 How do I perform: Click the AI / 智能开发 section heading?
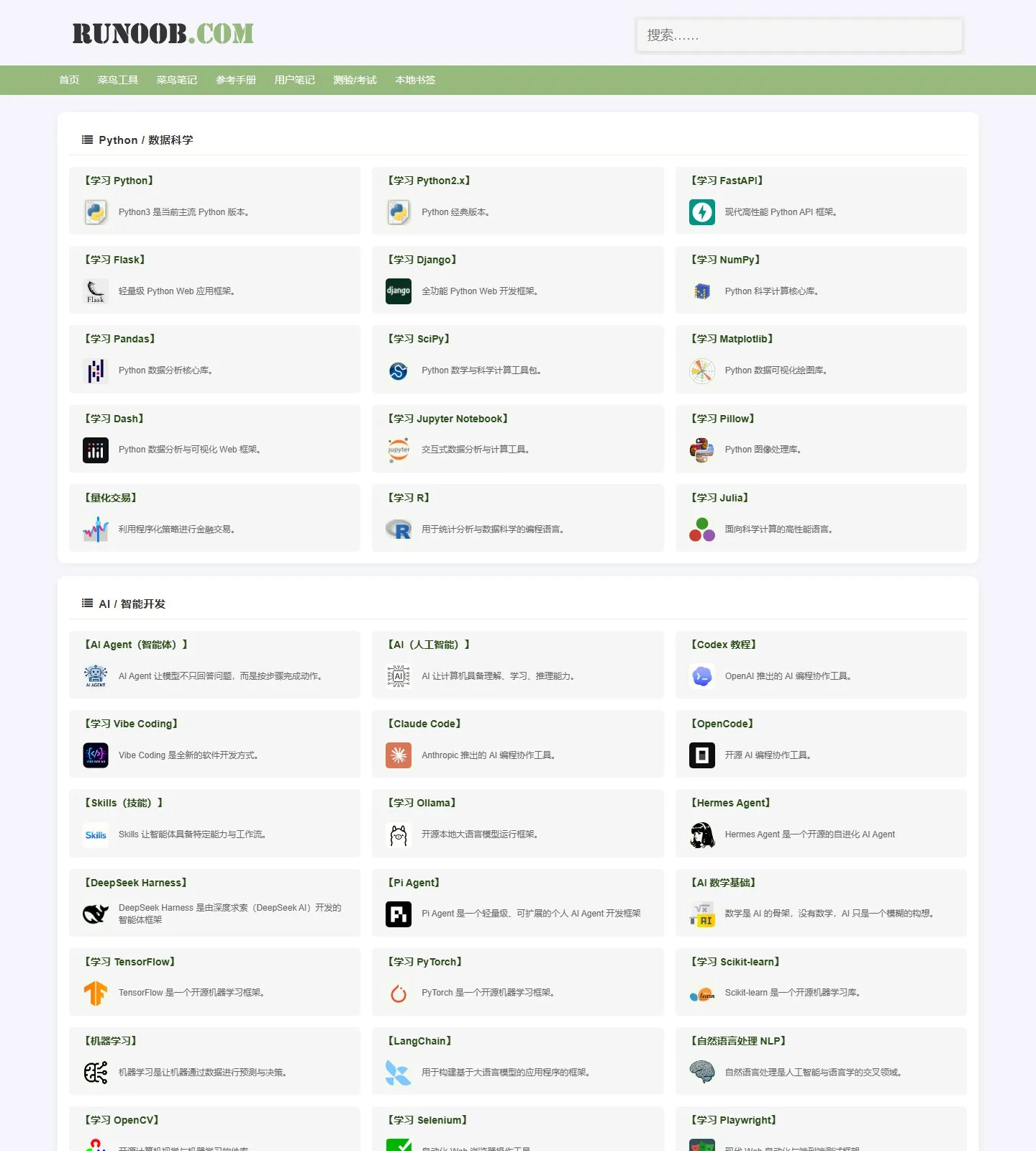(132, 604)
